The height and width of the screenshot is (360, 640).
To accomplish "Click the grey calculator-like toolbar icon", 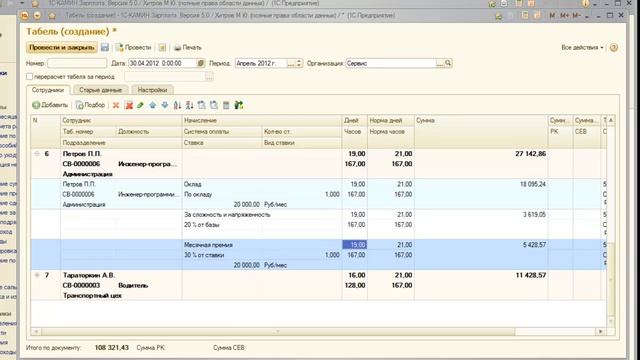I will pos(226,105).
